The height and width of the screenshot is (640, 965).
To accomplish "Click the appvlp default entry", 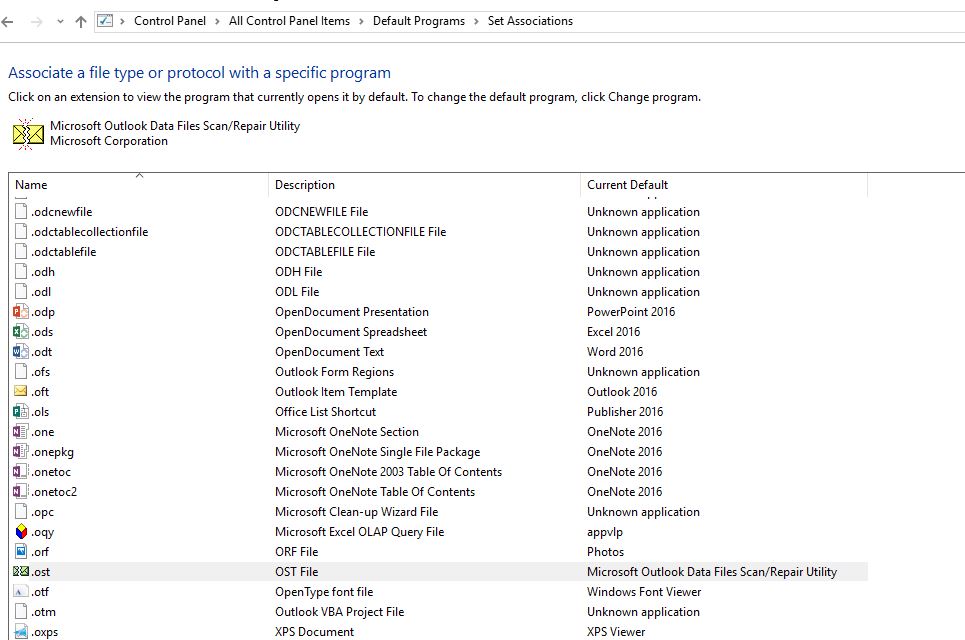I will tap(604, 532).
